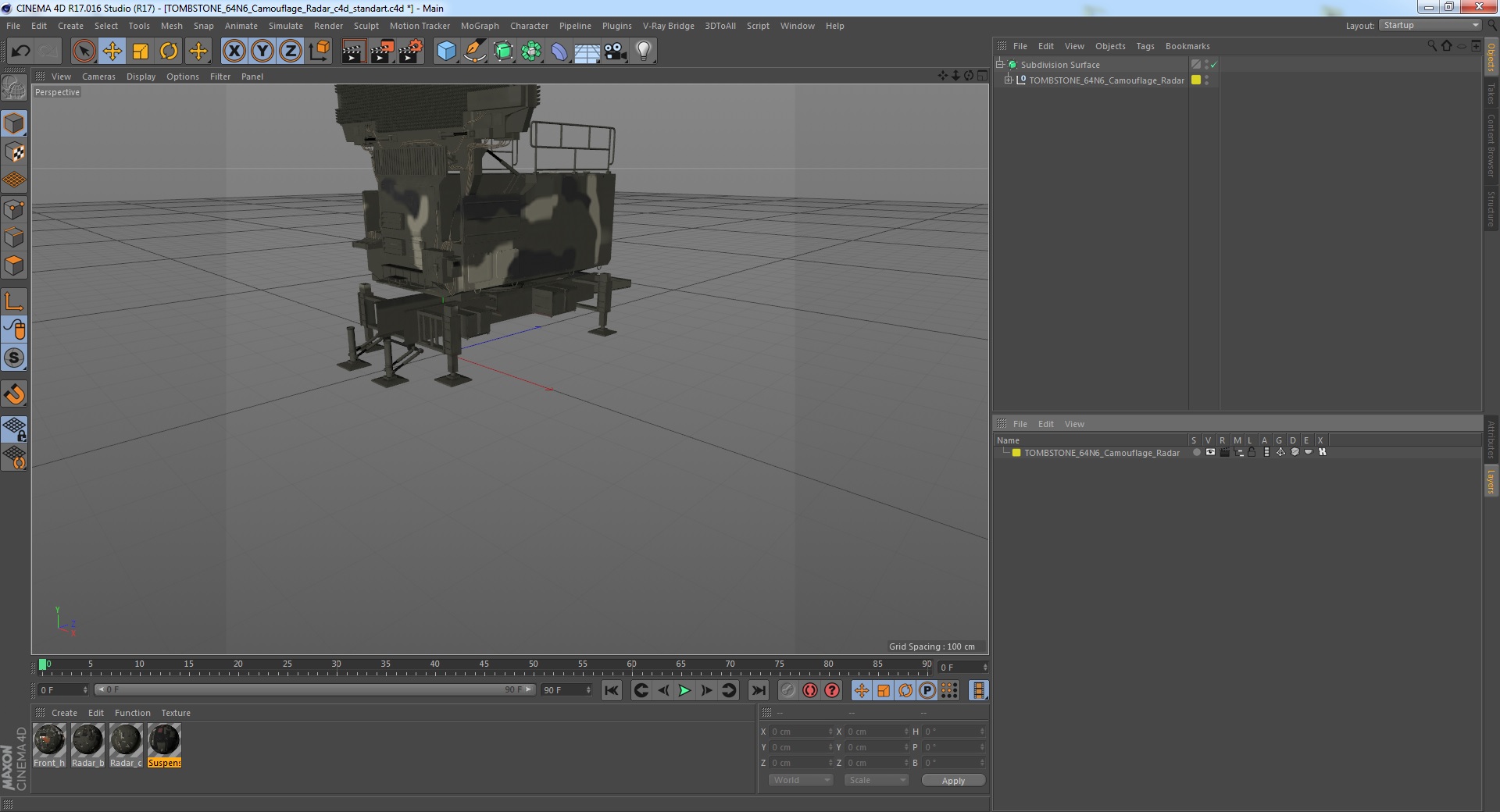Viewport: 1500px width, 812px height.
Task: Toggle locked workplane icon
Action: point(15,429)
